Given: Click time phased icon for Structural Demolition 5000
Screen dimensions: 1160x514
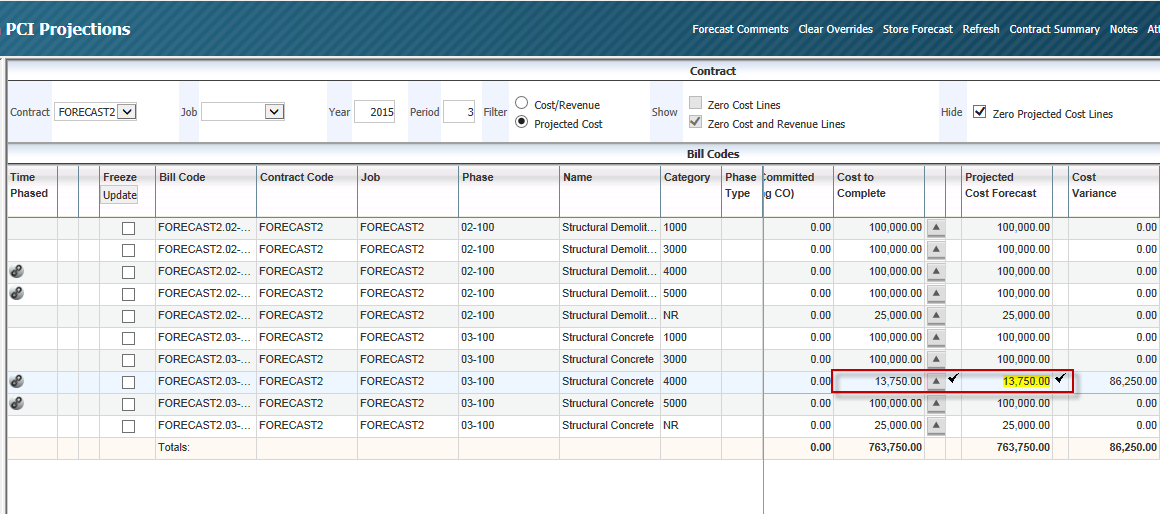Looking at the screenshot, I should click(x=17, y=294).
